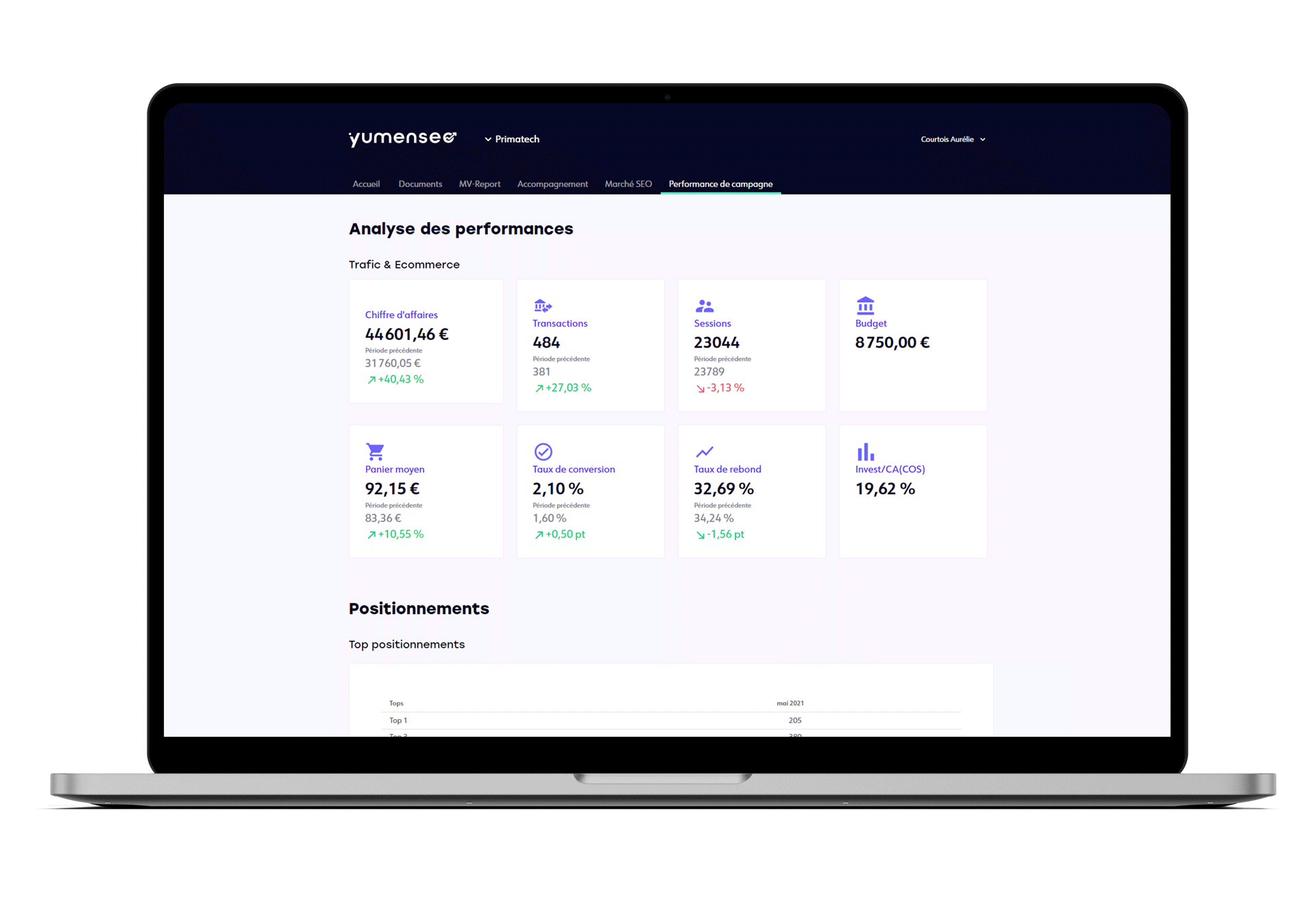This screenshot has width=1316, height=911.
Task: Click the 2,10 % conversion value
Action: click(x=558, y=489)
